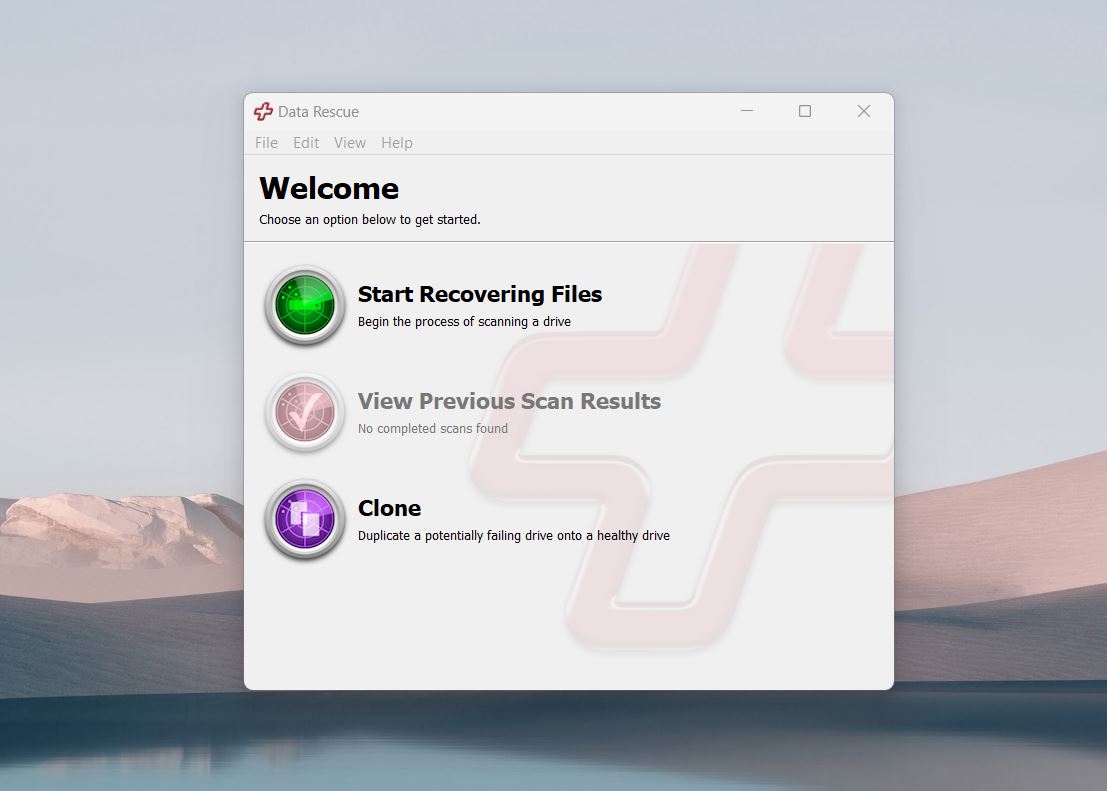1107x791 pixels.
Task: Close the Data Rescue window
Action: click(x=863, y=111)
